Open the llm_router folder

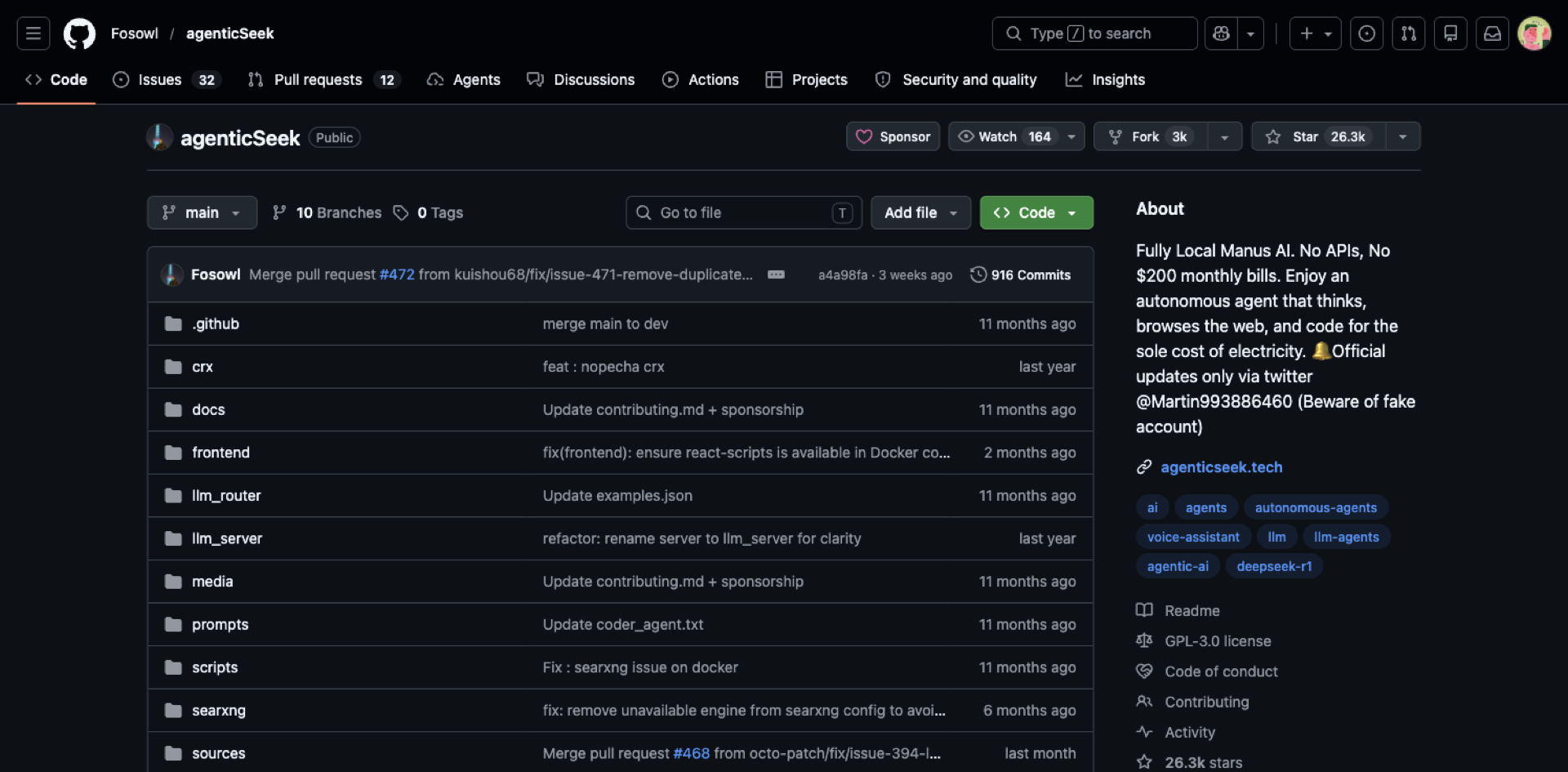(x=226, y=495)
